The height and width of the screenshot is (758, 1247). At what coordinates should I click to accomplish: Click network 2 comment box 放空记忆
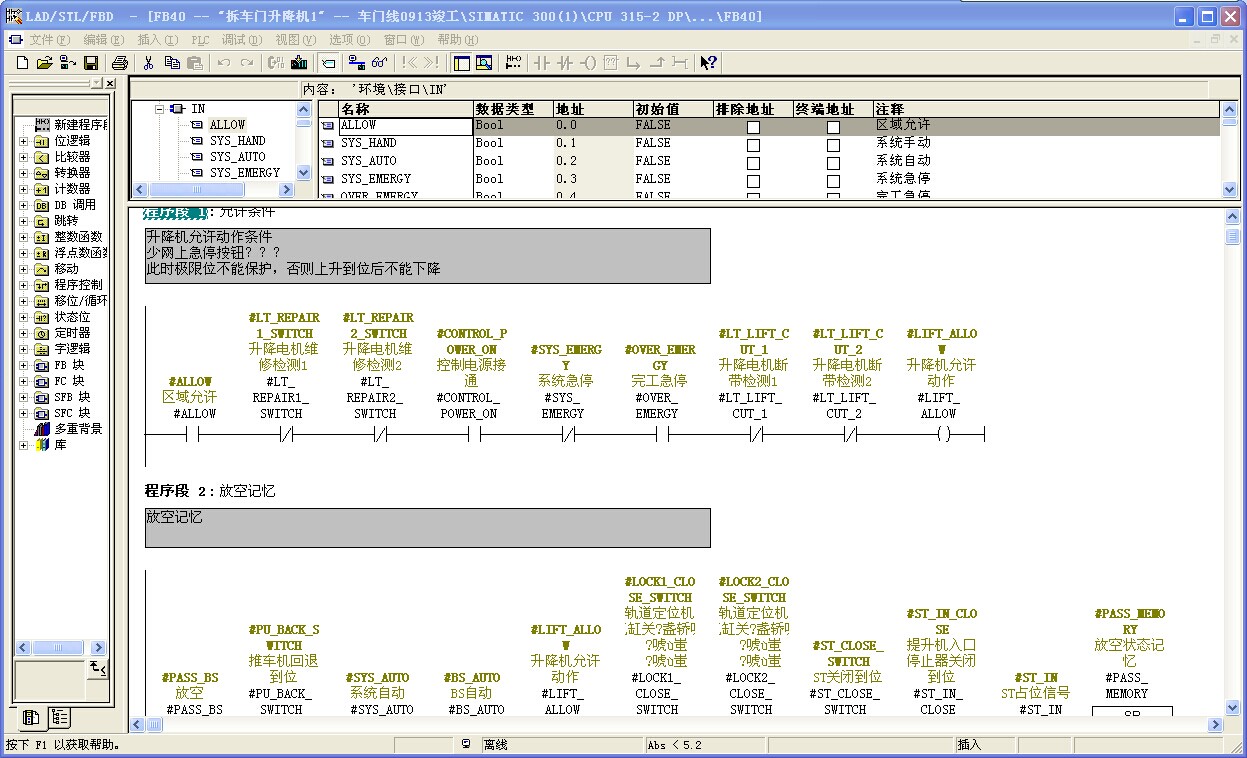(428, 528)
